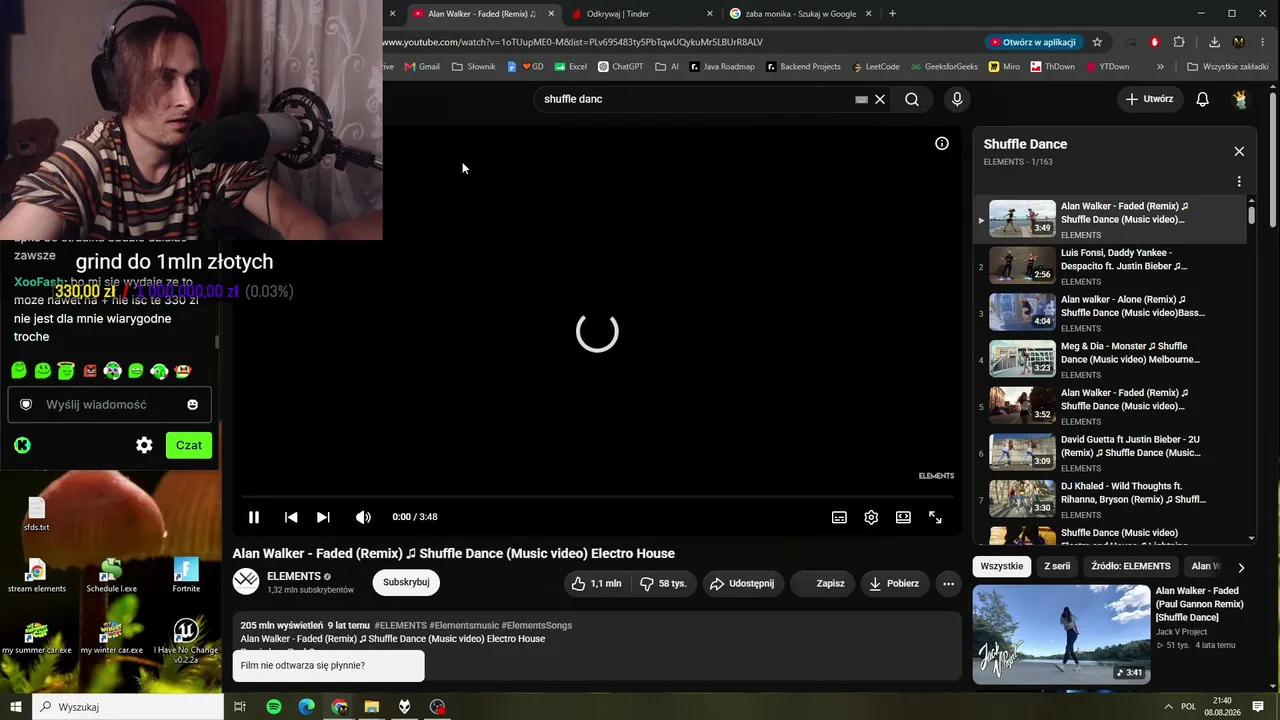Select the sfds.txt desktop file
The image size is (1280, 720).
coord(37,514)
